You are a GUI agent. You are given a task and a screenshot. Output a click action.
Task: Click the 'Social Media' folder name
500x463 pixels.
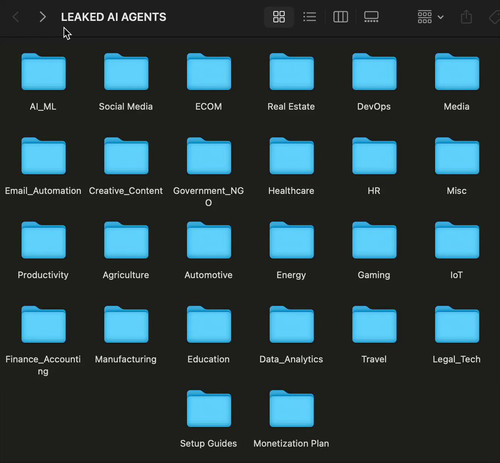(x=126, y=107)
